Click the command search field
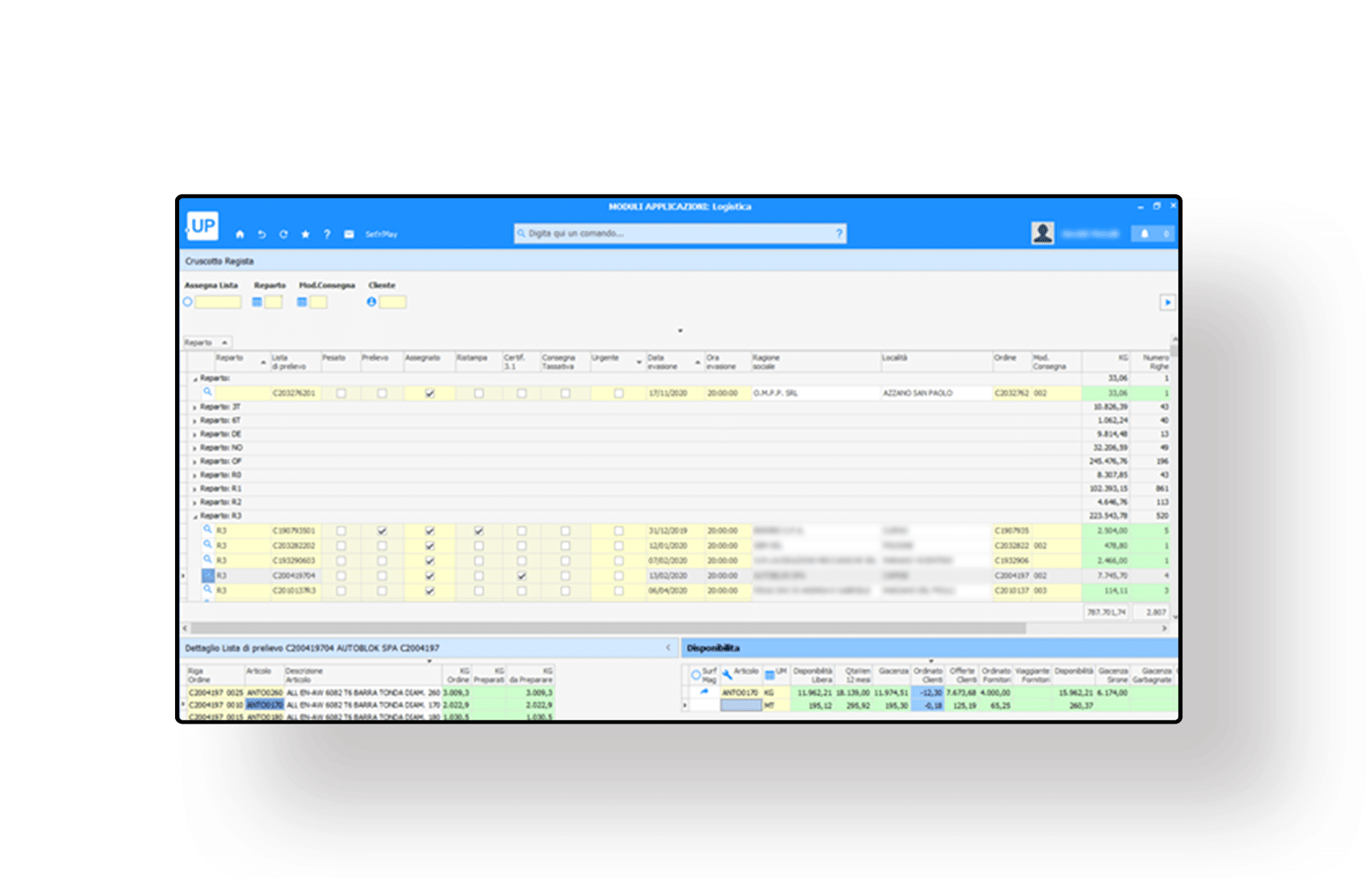The height and width of the screenshot is (893, 1372). pos(679,234)
